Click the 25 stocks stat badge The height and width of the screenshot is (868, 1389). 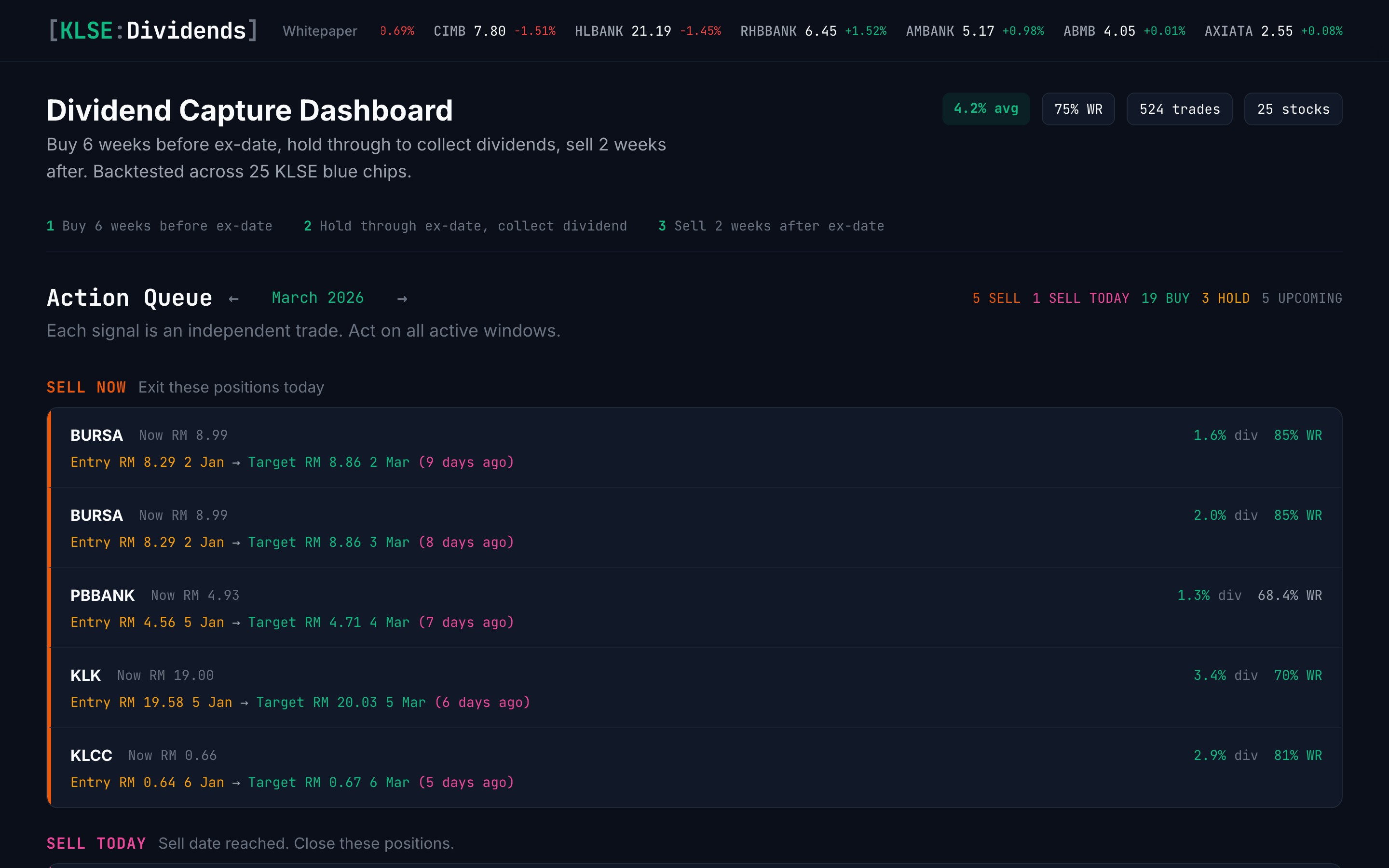[1293, 109]
